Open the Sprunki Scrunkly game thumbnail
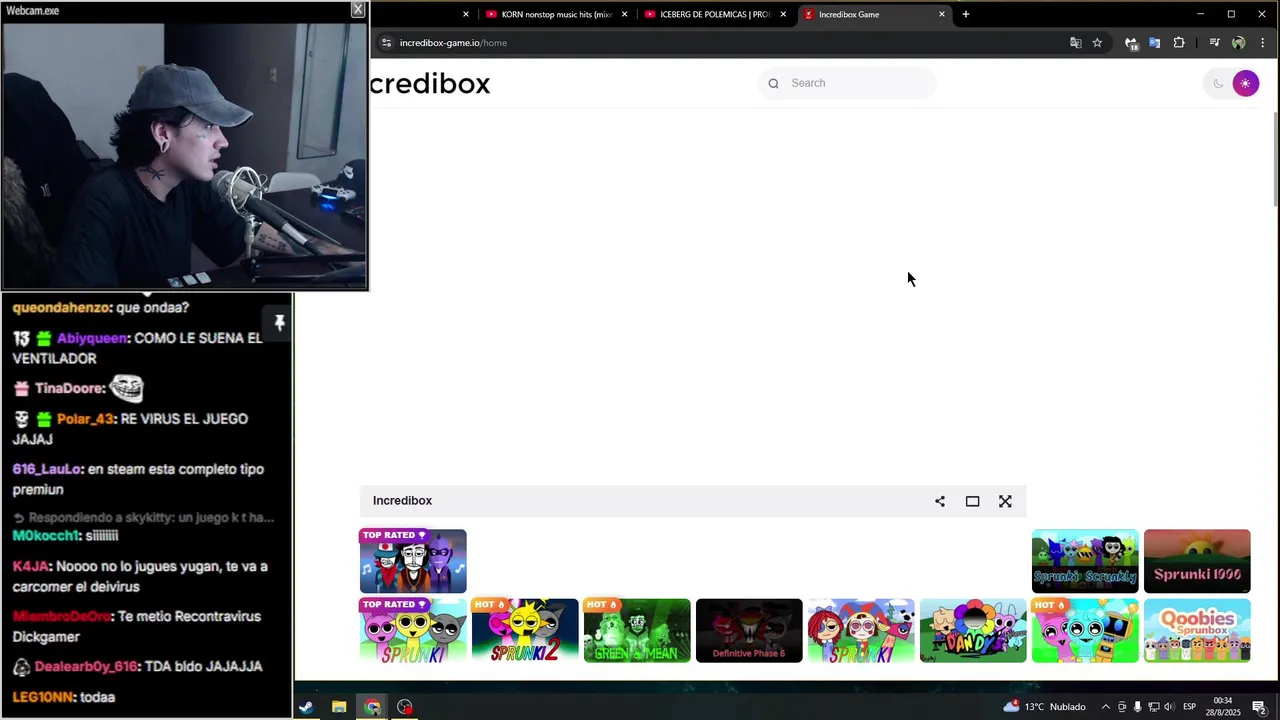1280x720 pixels. click(1085, 561)
